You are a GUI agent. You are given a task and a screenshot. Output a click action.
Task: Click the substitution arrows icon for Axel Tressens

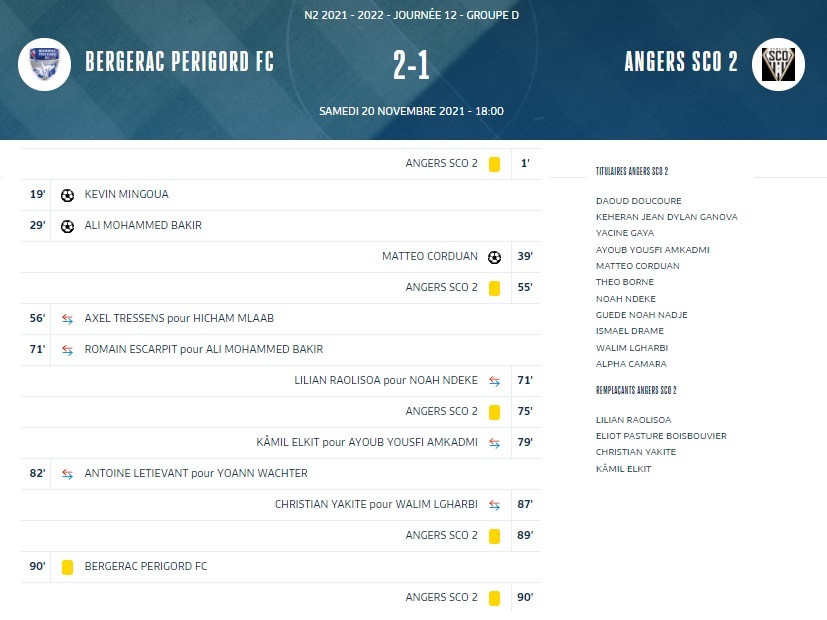point(68,319)
